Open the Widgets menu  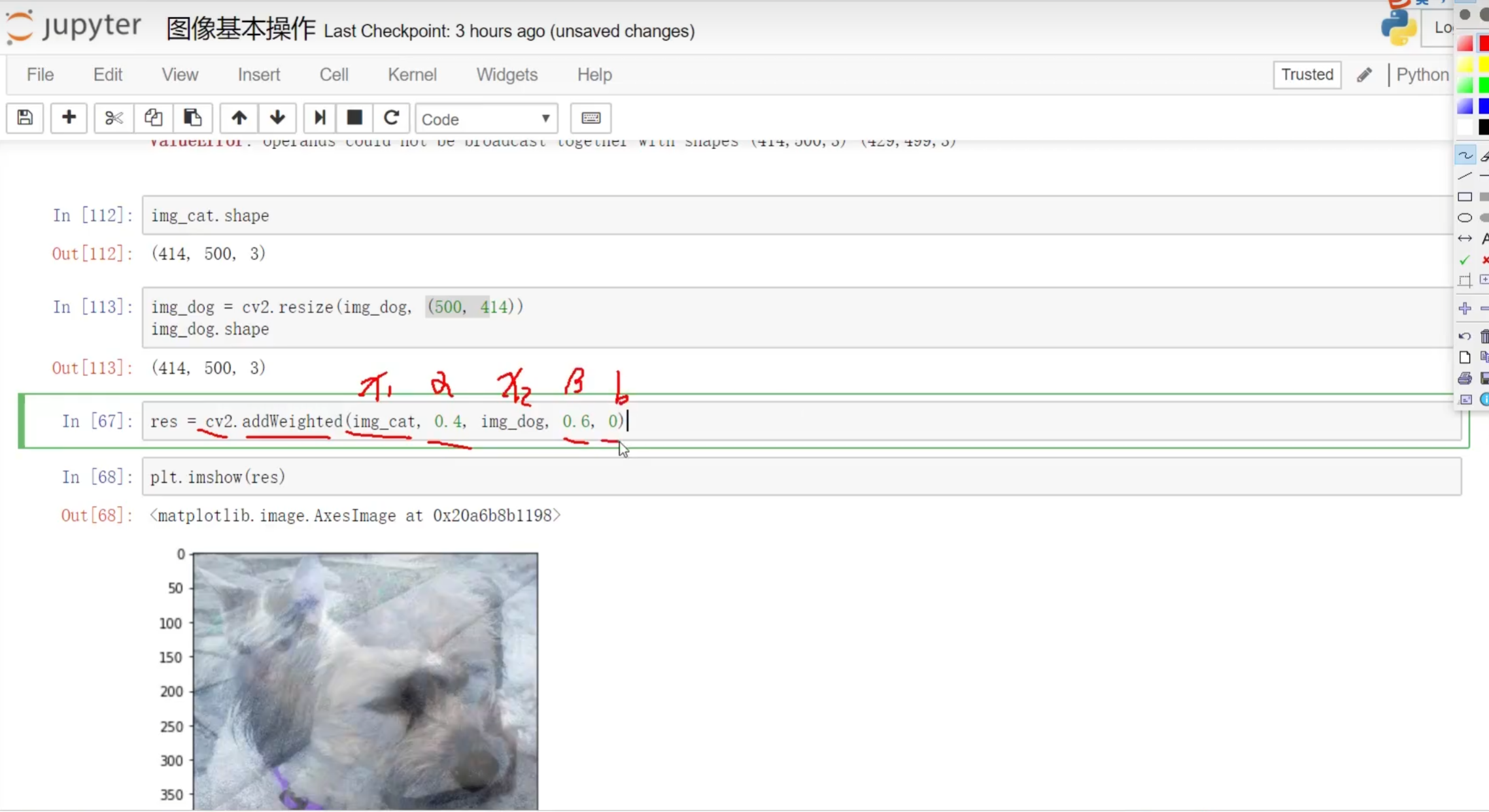point(507,75)
